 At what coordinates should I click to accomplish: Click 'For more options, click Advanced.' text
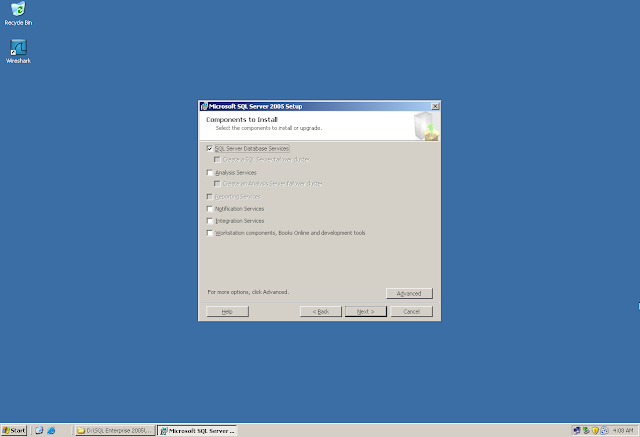248,292
